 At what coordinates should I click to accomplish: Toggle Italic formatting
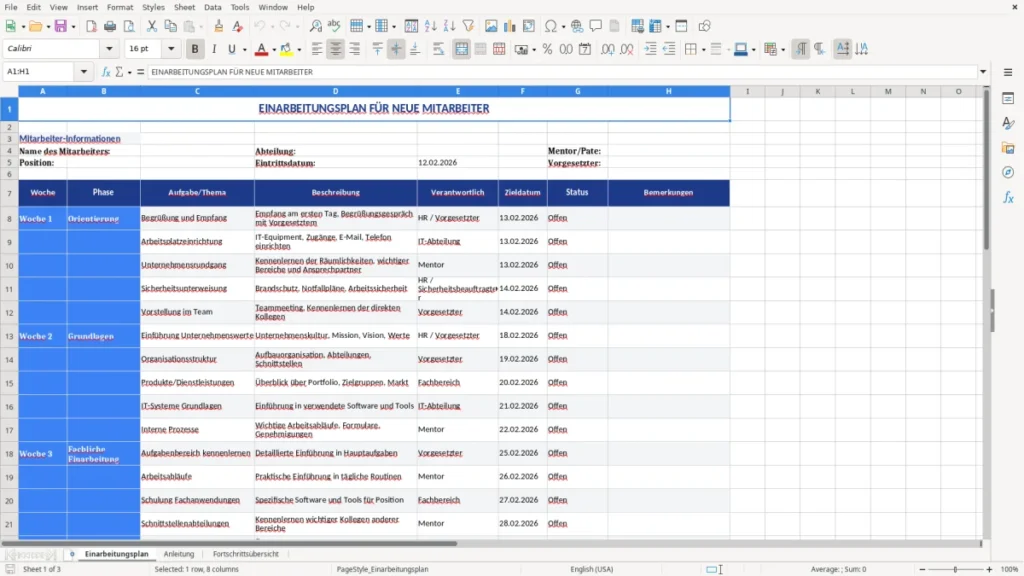click(214, 49)
